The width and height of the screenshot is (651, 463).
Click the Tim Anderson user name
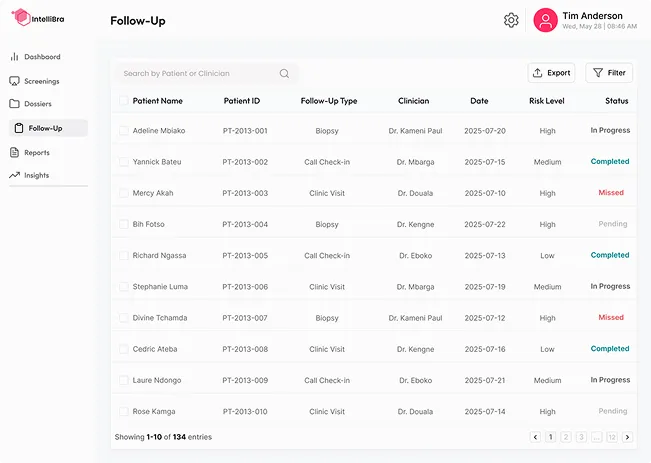point(592,16)
